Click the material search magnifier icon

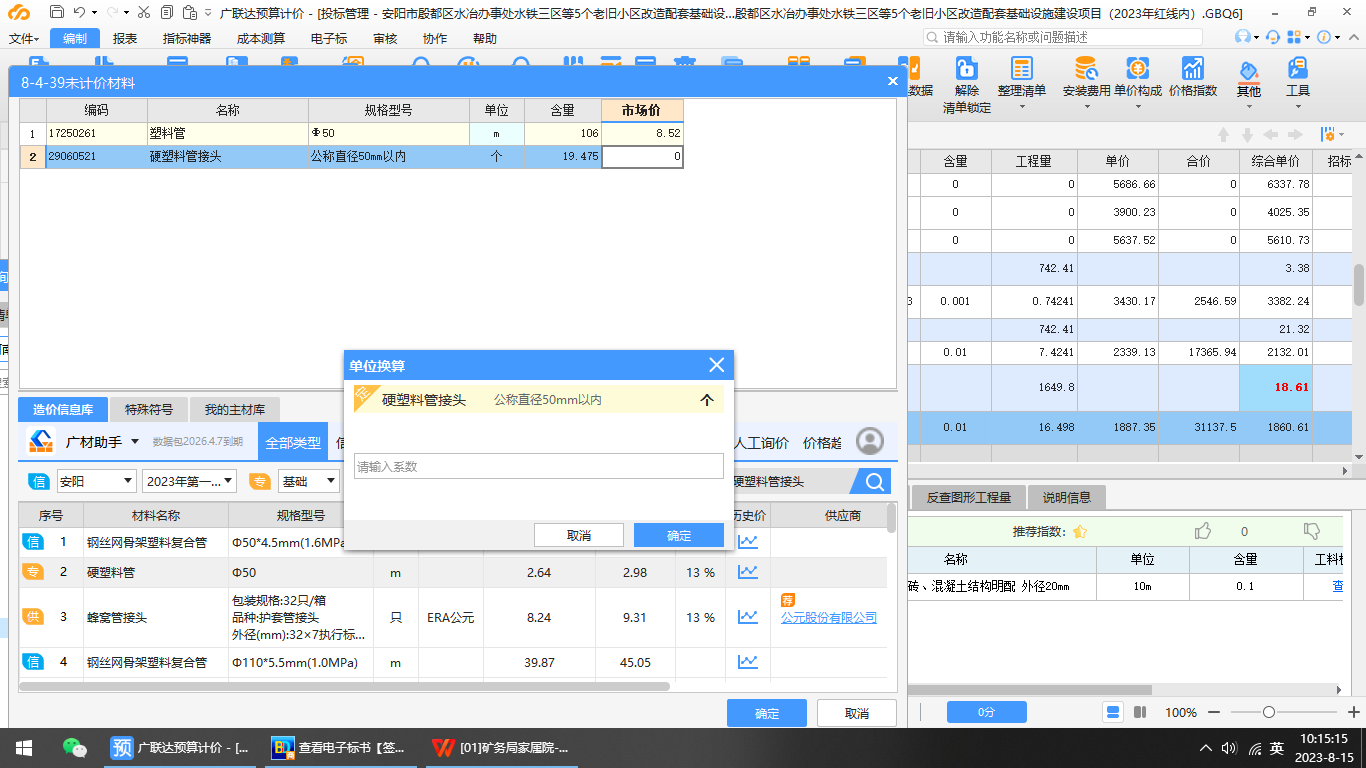point(874,482)
